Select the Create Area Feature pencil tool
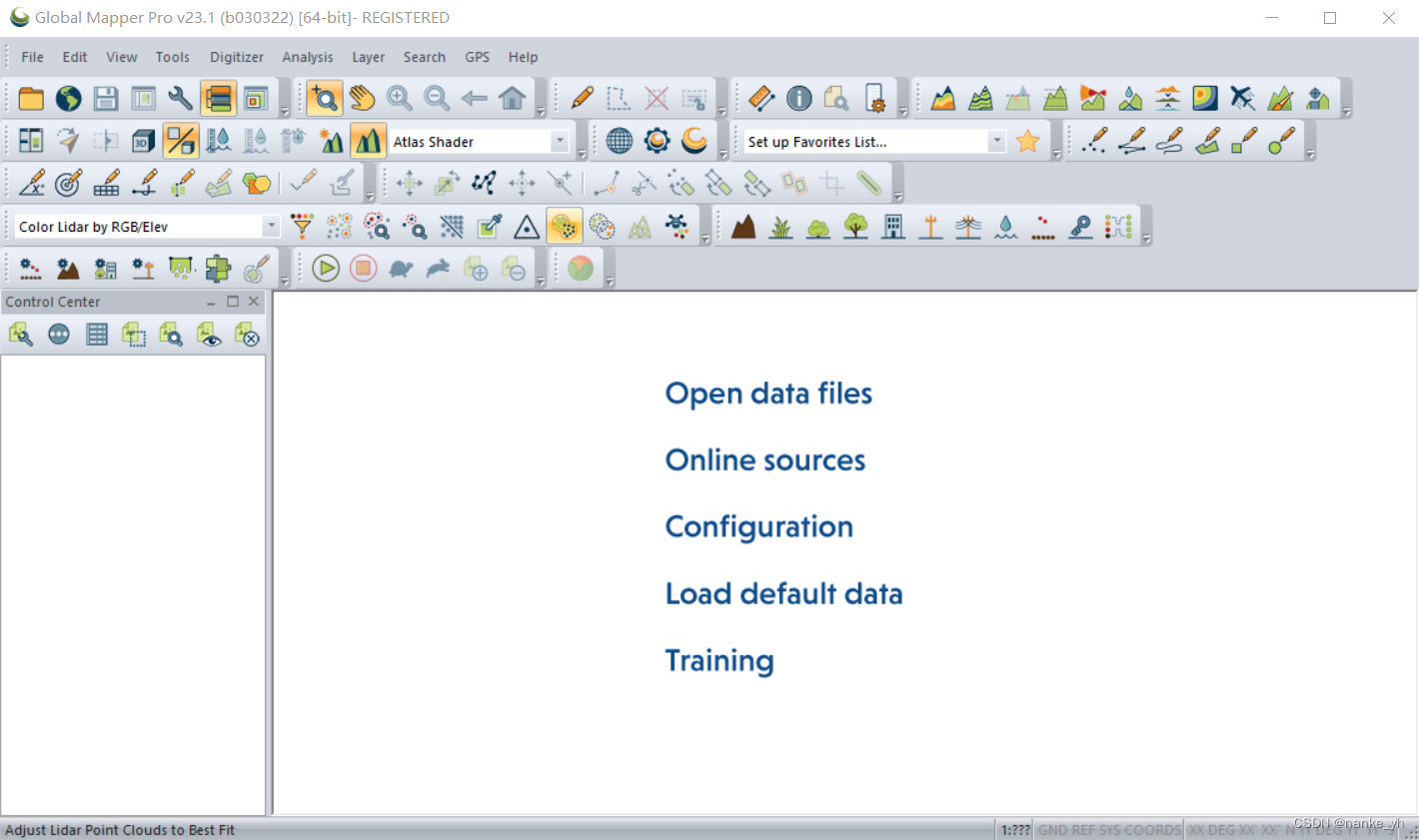The height and width of the screenshot is (840, 1419). point(1207,141)
